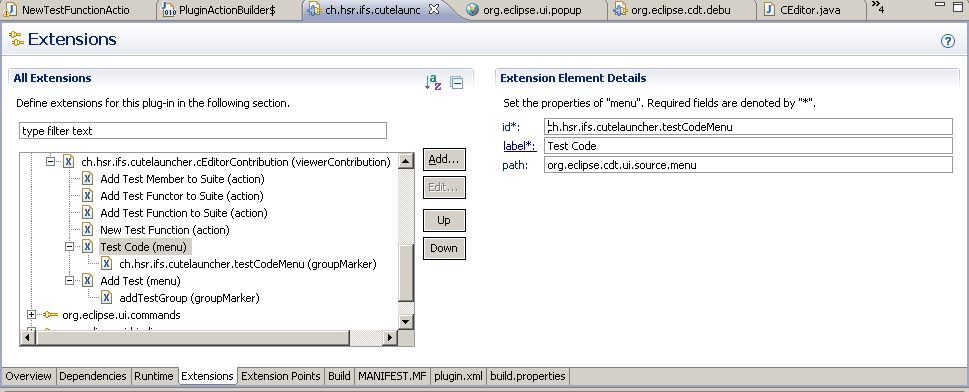Image resolution: width=969 pixels, height=392 pixels.
Task: Open the label* hyperlink
Action: tap(518, 146)
